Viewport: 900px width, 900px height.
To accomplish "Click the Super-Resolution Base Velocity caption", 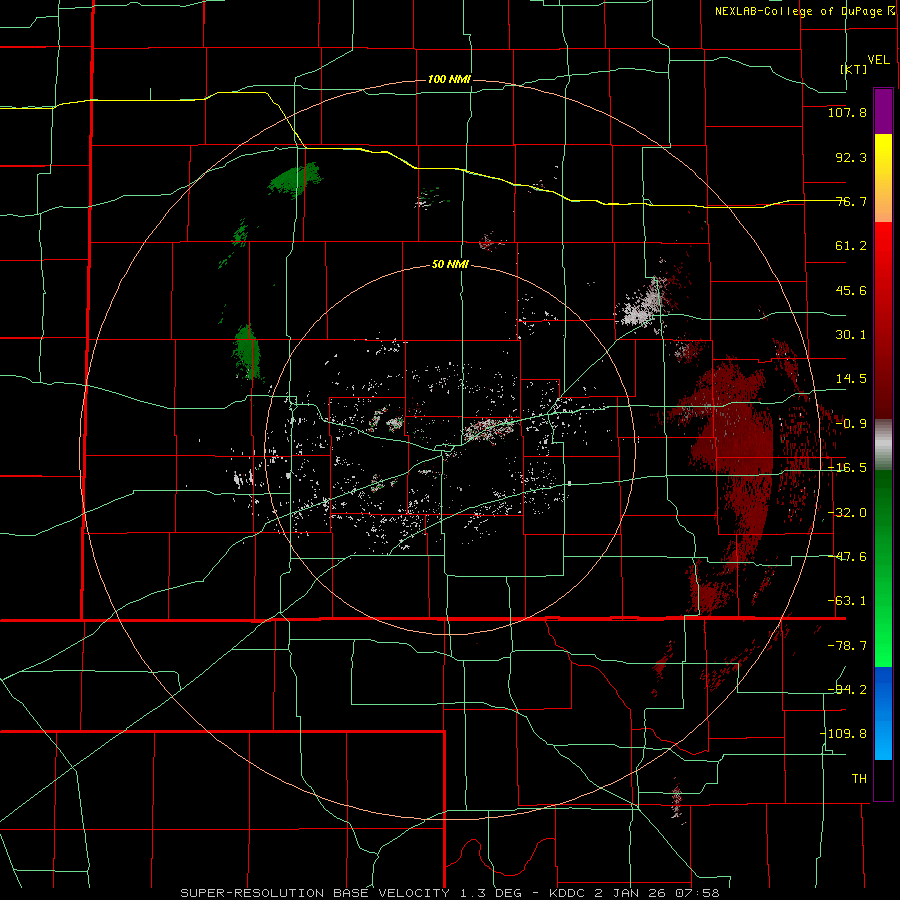I will (x=449, y=893).
